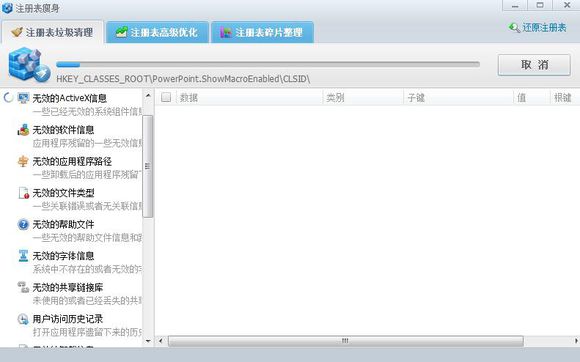
Task: Select the 无效的软件信息 icon
Action: click(23, 130)
